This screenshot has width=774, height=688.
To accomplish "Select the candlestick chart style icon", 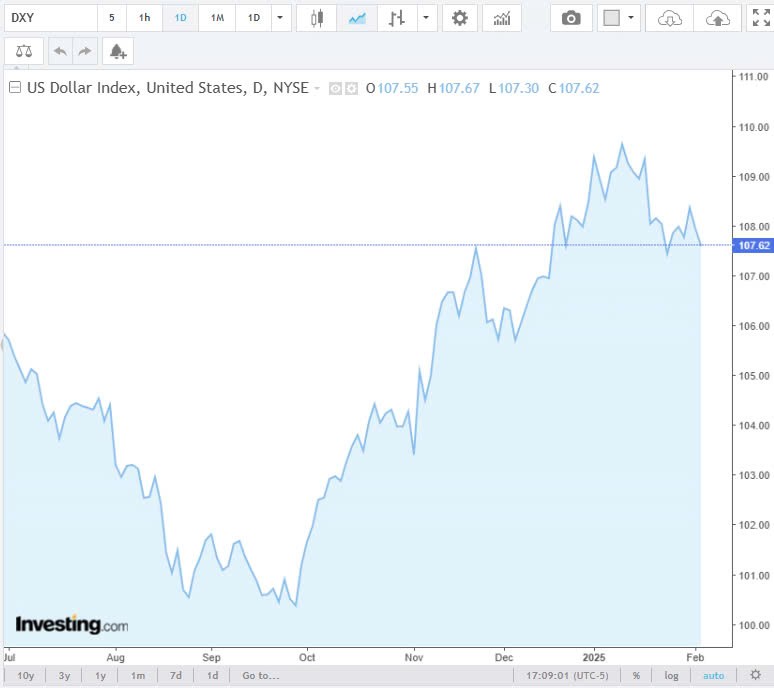I will 317,18.
